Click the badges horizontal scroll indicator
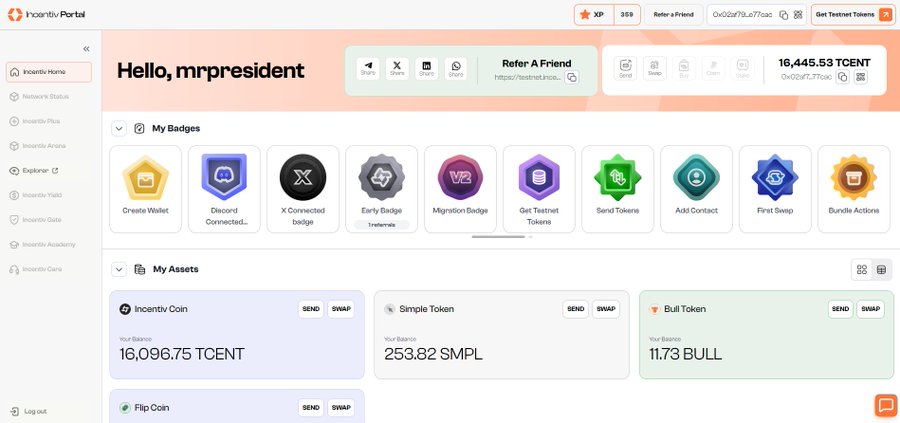 (498, 236)
